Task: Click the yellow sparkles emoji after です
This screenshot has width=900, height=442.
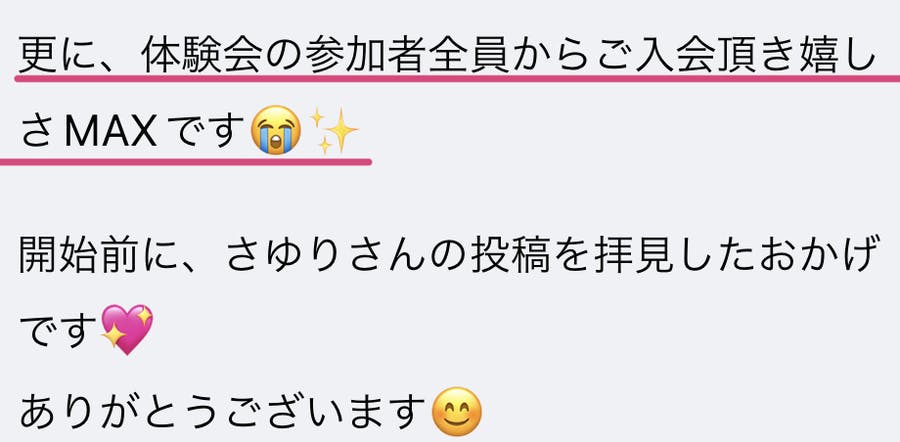Action: pyautogui.click(x=334, y=130)
